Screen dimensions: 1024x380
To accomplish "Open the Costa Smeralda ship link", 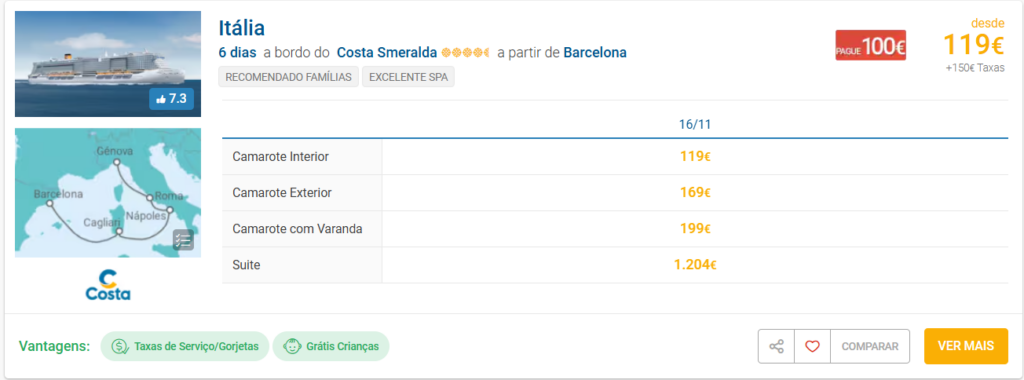I will pyautogui.click(x=387, y=52).
